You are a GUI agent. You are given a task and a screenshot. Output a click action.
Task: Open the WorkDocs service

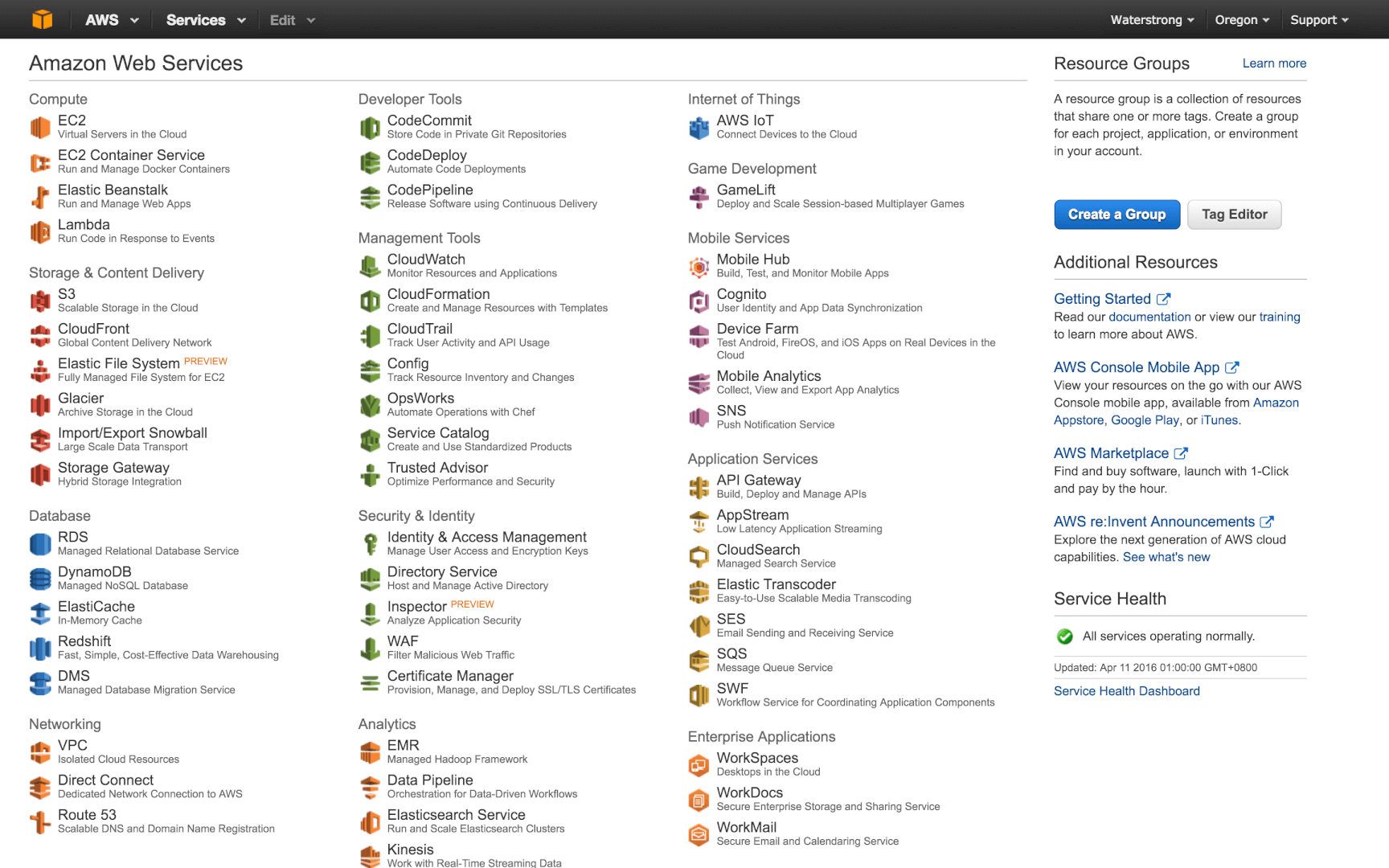[x=749, y=792]
